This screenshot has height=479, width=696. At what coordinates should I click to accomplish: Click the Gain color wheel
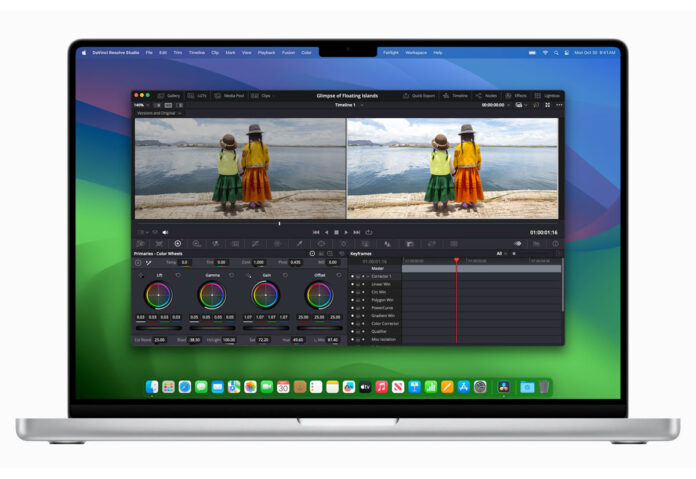tap(265, 295)
